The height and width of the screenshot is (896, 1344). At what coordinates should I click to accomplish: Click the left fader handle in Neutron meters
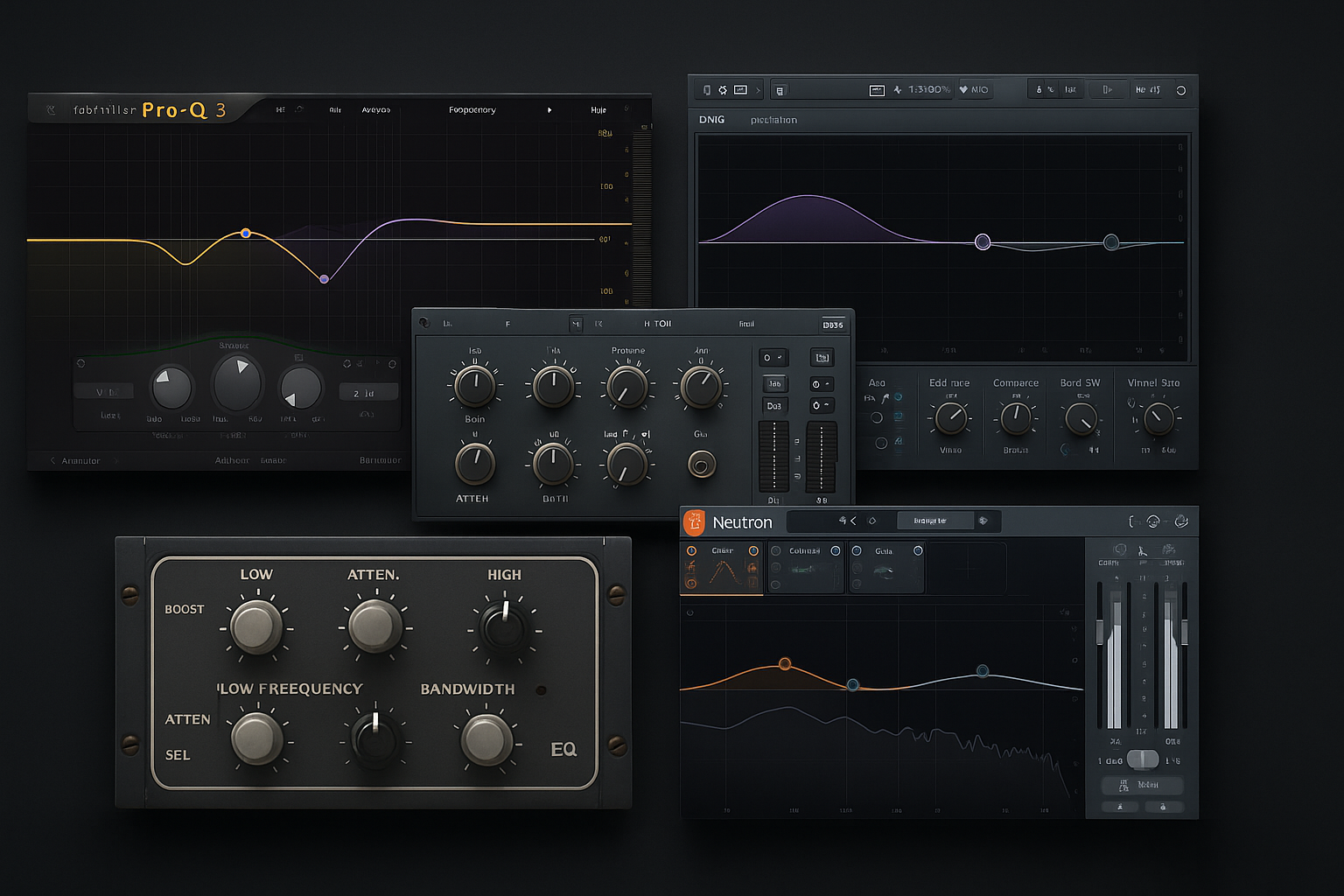pyautogui.click(x=1100, y=632)
